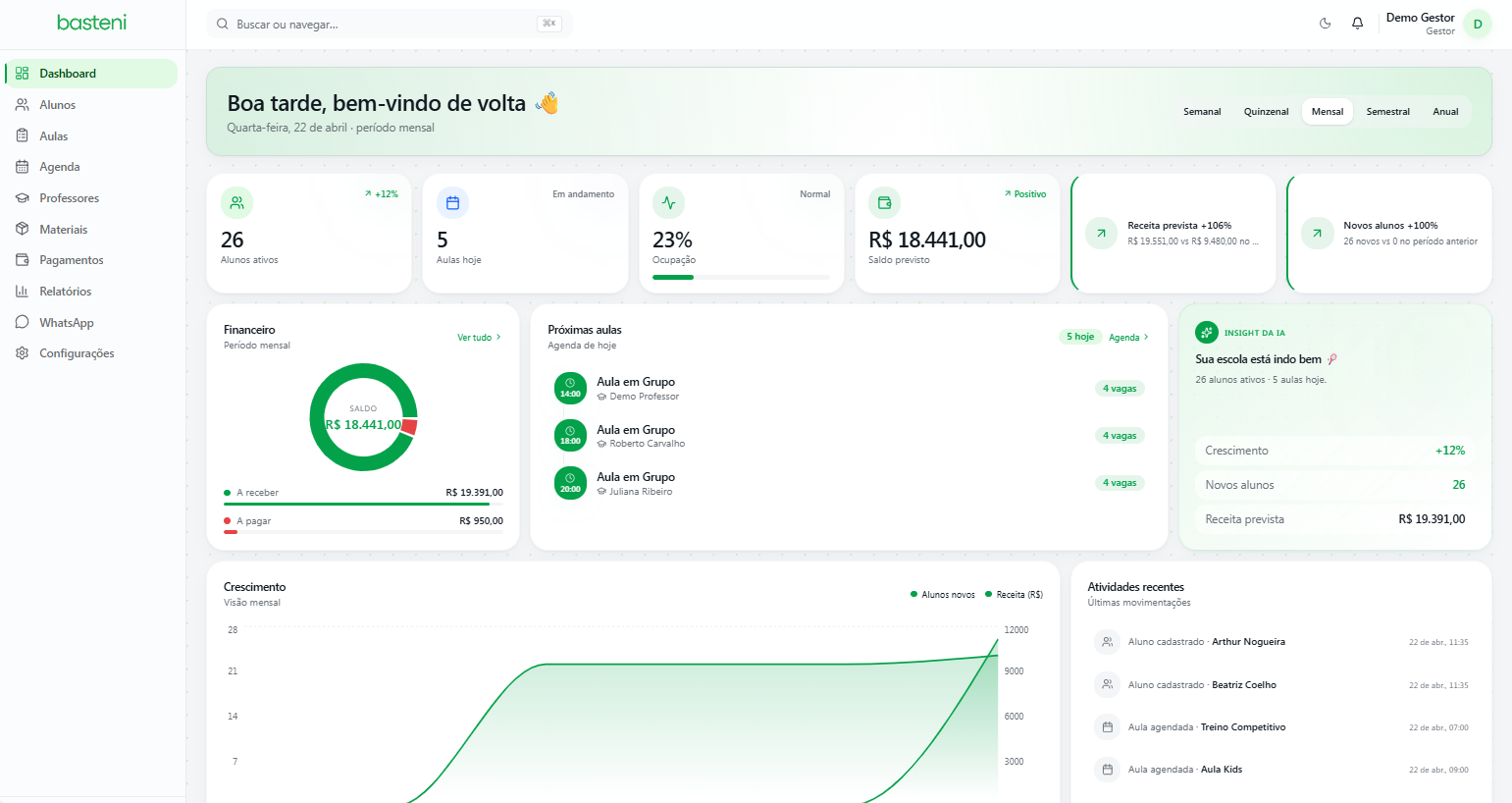Go to Aulas section
This screenshot has height=803, width=1512.
pyautogui.click(x=91, y=136)
